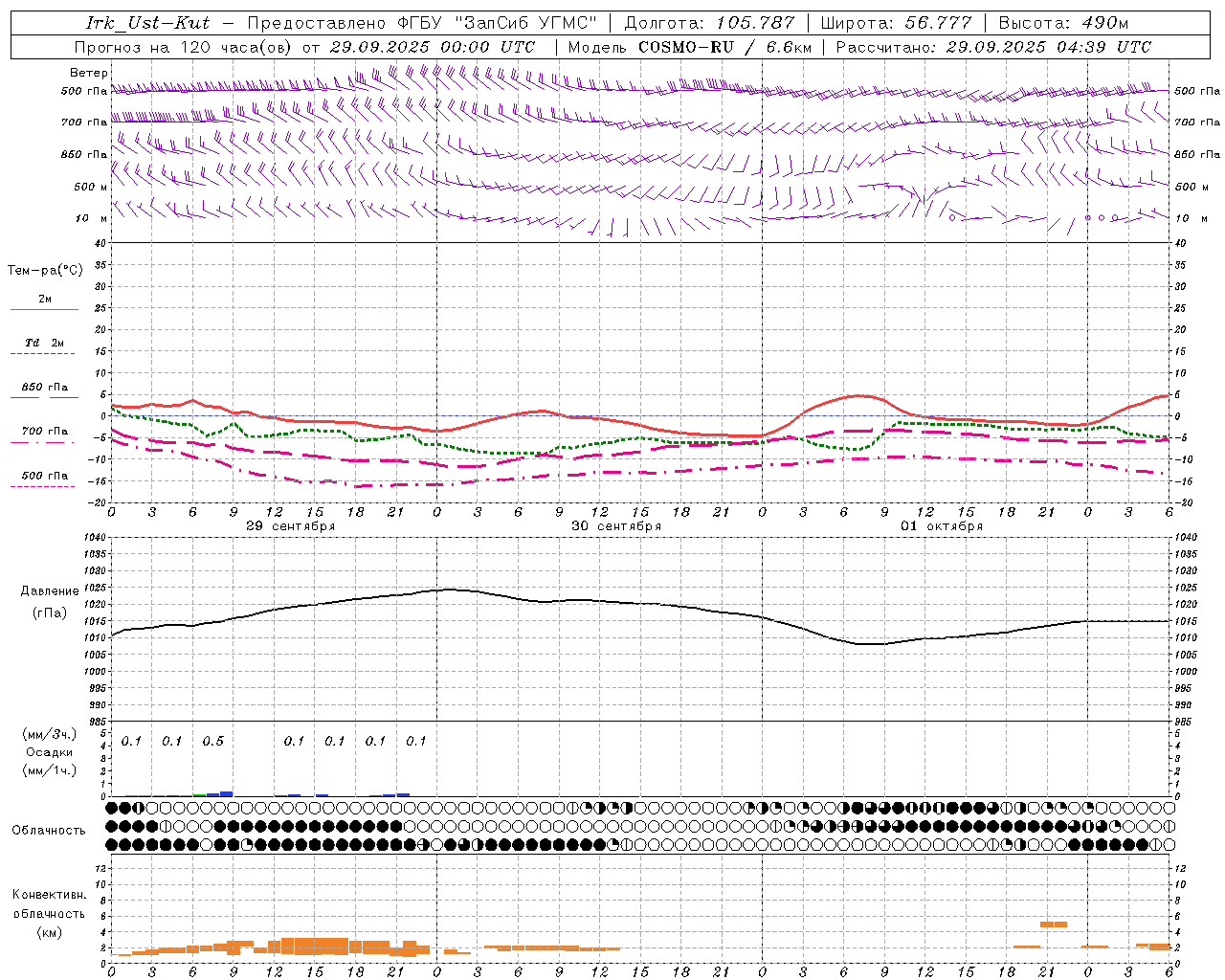Viewport: 1225px width, 980px height.
Task: Click the '(мм/1ч.)' precipitation unit label
Action: [x=50, y=769]
